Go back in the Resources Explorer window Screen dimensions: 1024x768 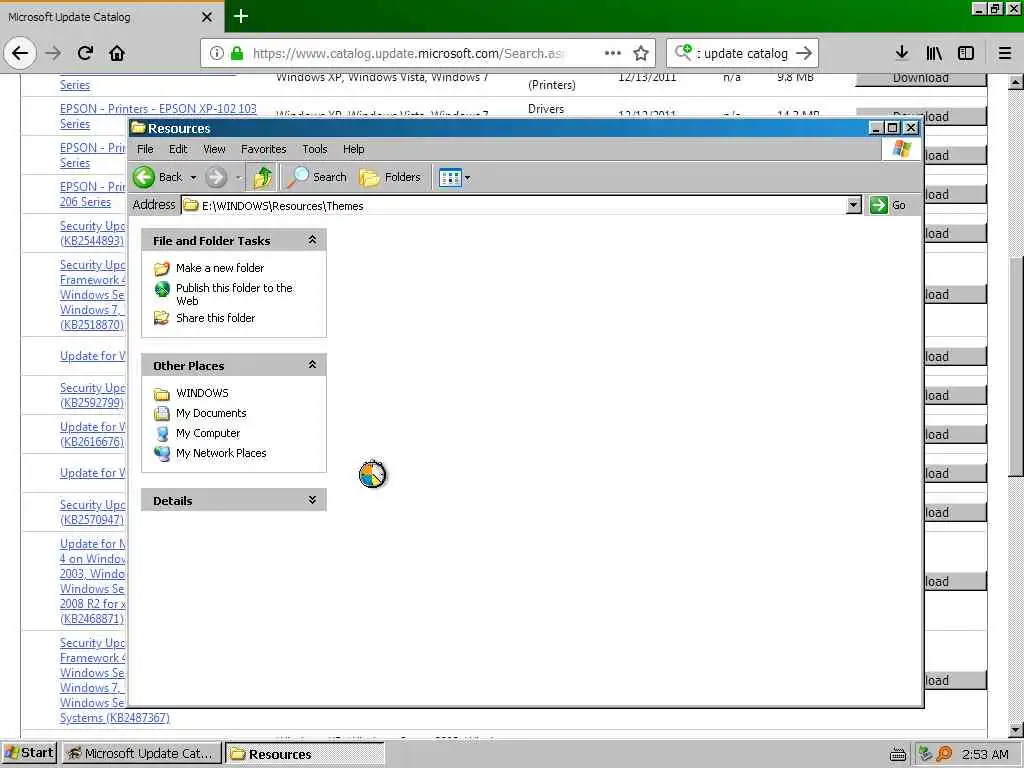tap(157, 177)
